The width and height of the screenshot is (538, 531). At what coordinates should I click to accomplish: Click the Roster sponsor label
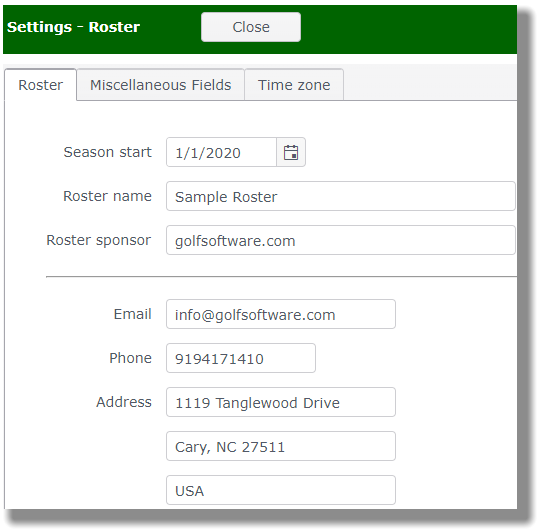pyautogui.click(x=99, y=240)
